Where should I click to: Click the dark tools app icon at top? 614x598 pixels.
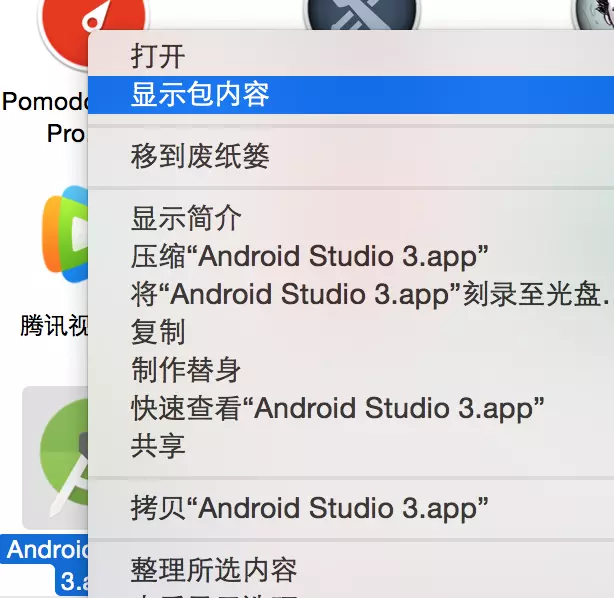pos(362,14)
